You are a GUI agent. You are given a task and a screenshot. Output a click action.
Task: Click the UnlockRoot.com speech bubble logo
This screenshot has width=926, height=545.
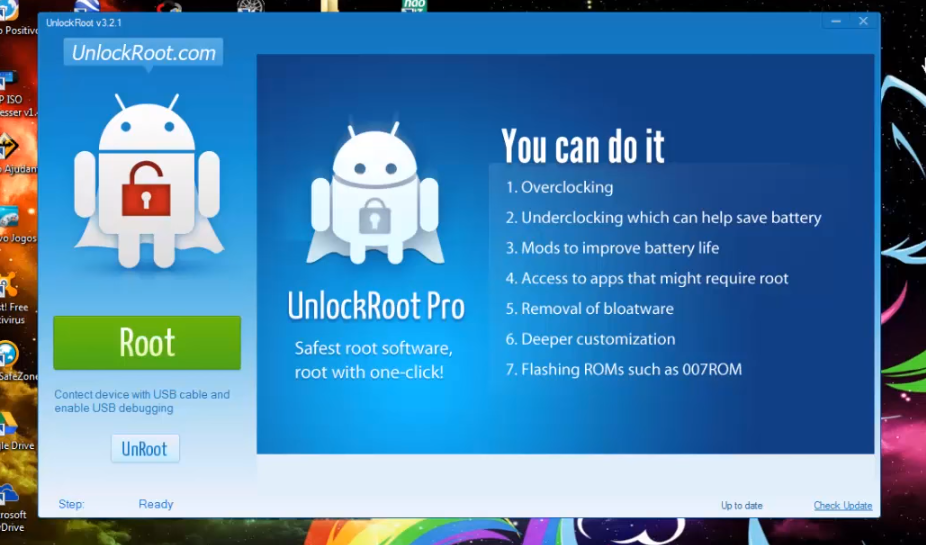coord(143,53)
